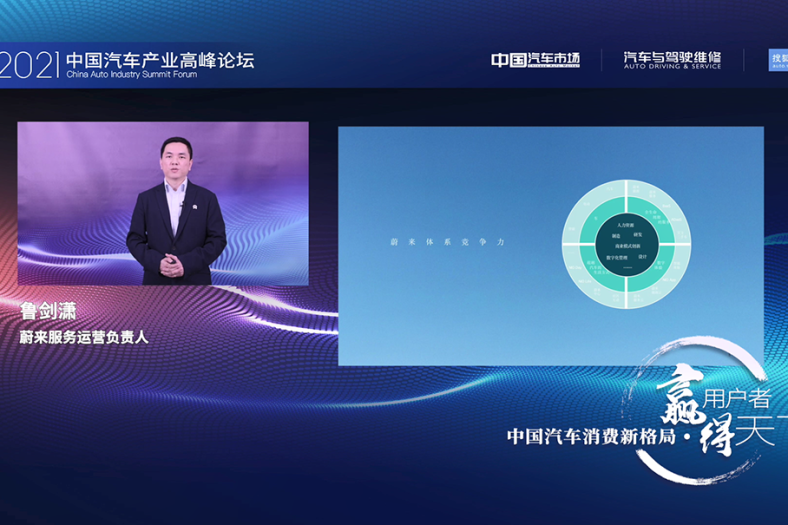Image resolution: width=788 pixels, height=525 pixels.
Task: Click the 中国汽车产业高峰论坛 forum title
Action: click(x=160, y=60)
